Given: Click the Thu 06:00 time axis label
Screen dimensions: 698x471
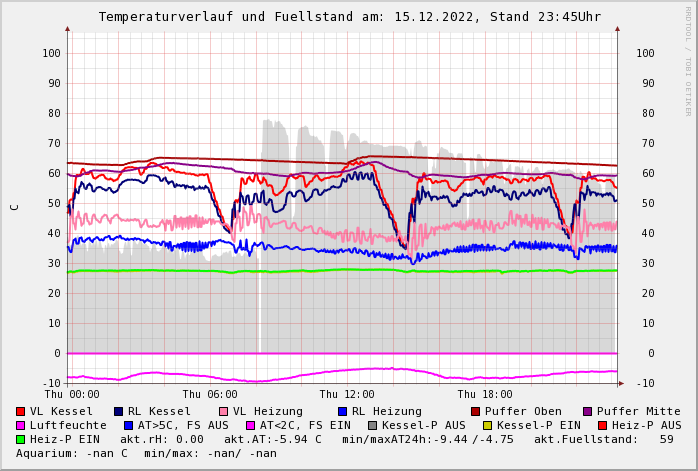Looking at the screenshot, I should (x=210, y=395).
